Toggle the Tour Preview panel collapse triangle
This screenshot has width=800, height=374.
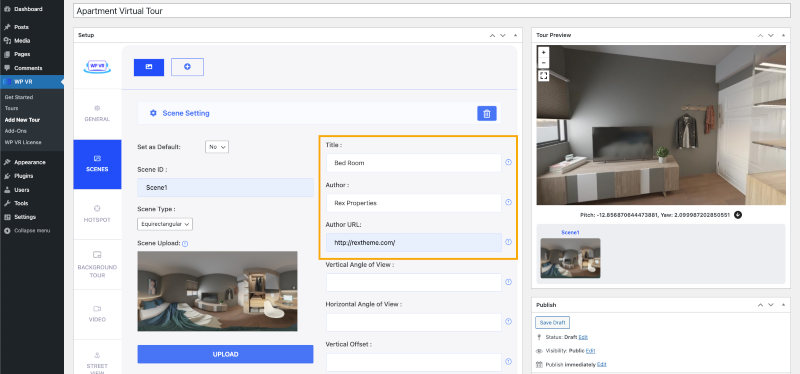pos(784,35)
